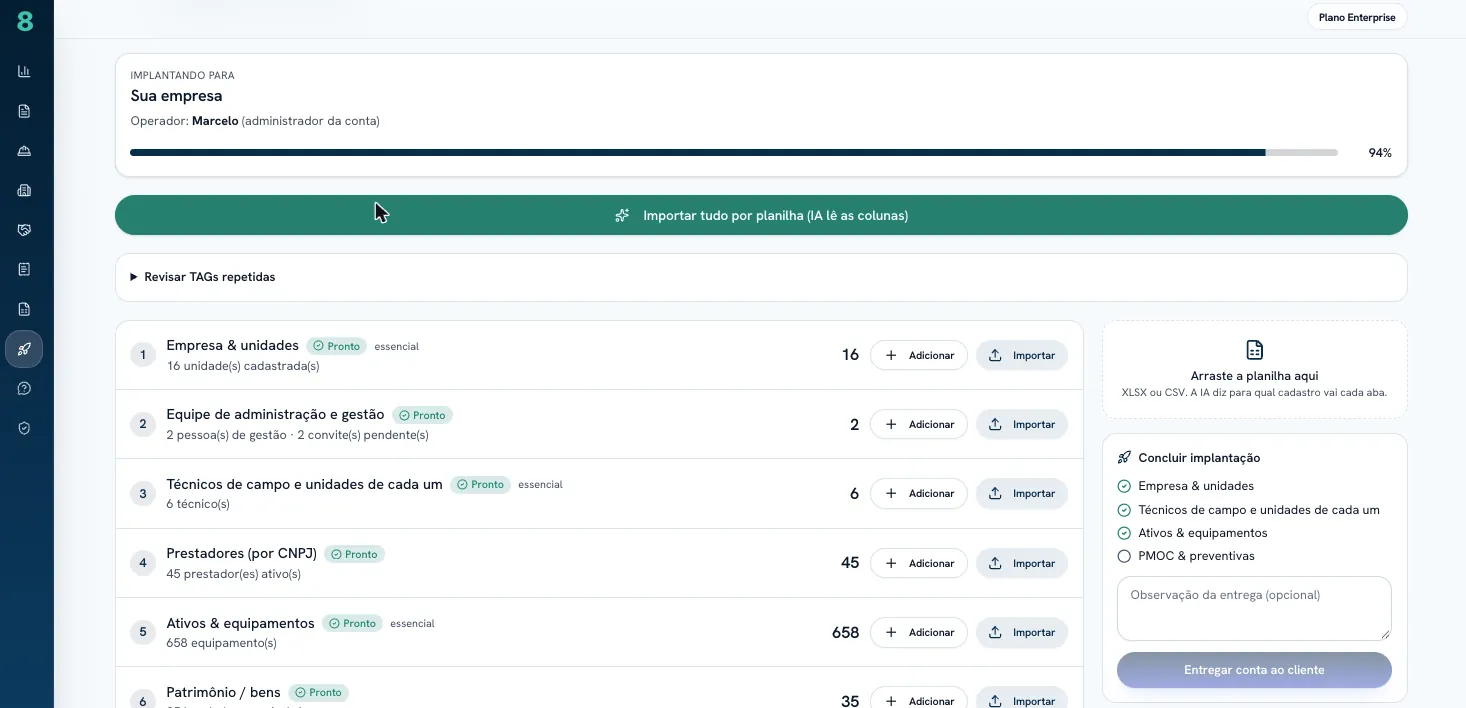Image resolution: width=1466 pixels, height=708 pixels.
Task: Click the "16 unidade(s) cadastrada(s)" text
Action: (243, 366)
